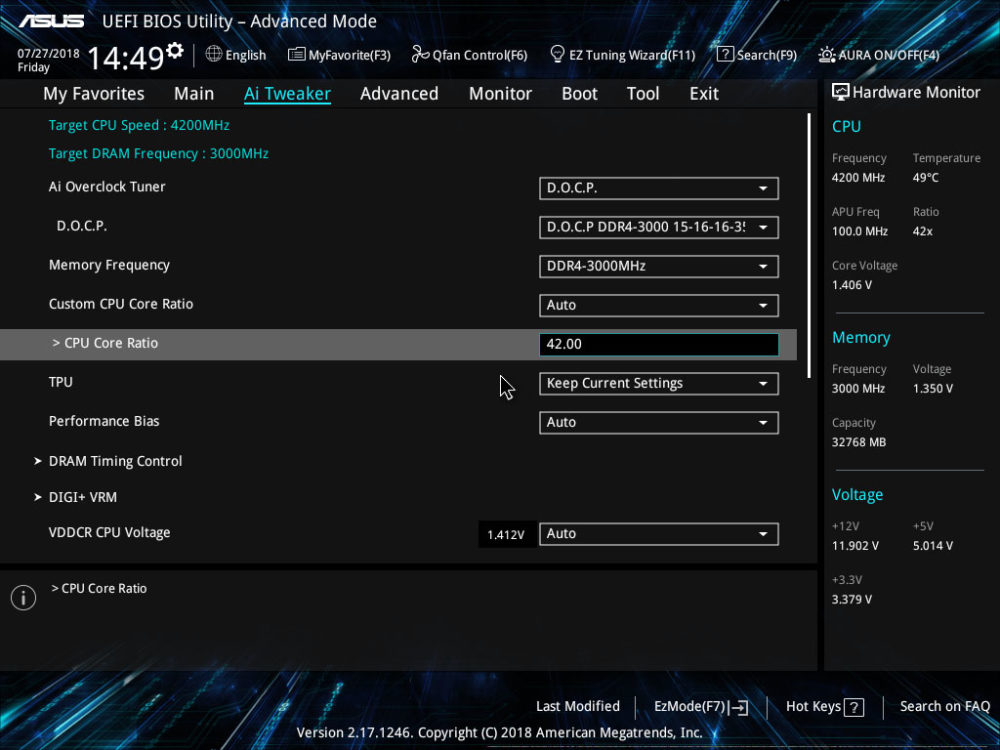Open the Performance Bias dropdown

tap(659, 422)
